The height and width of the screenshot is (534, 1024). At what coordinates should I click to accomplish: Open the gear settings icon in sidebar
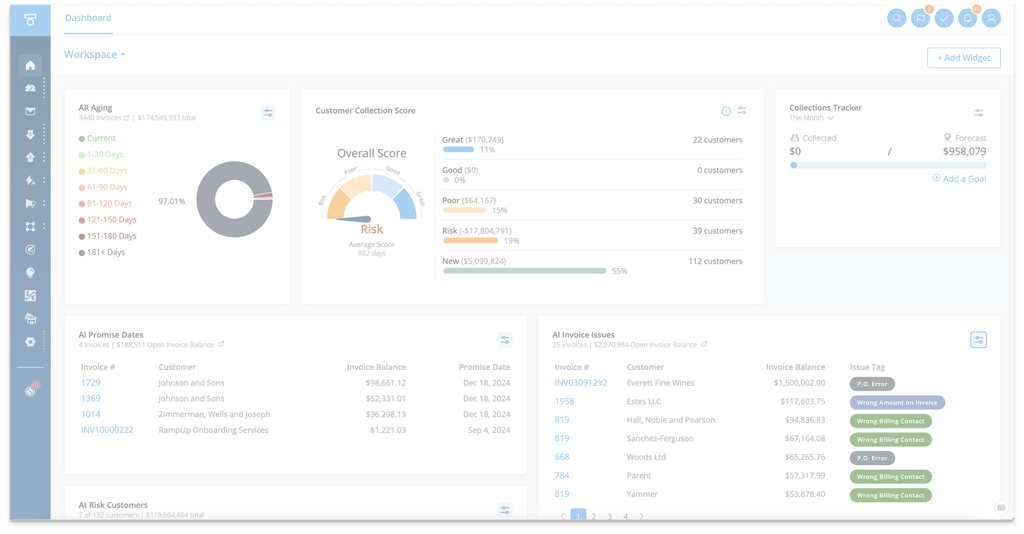tap(30, 341)
